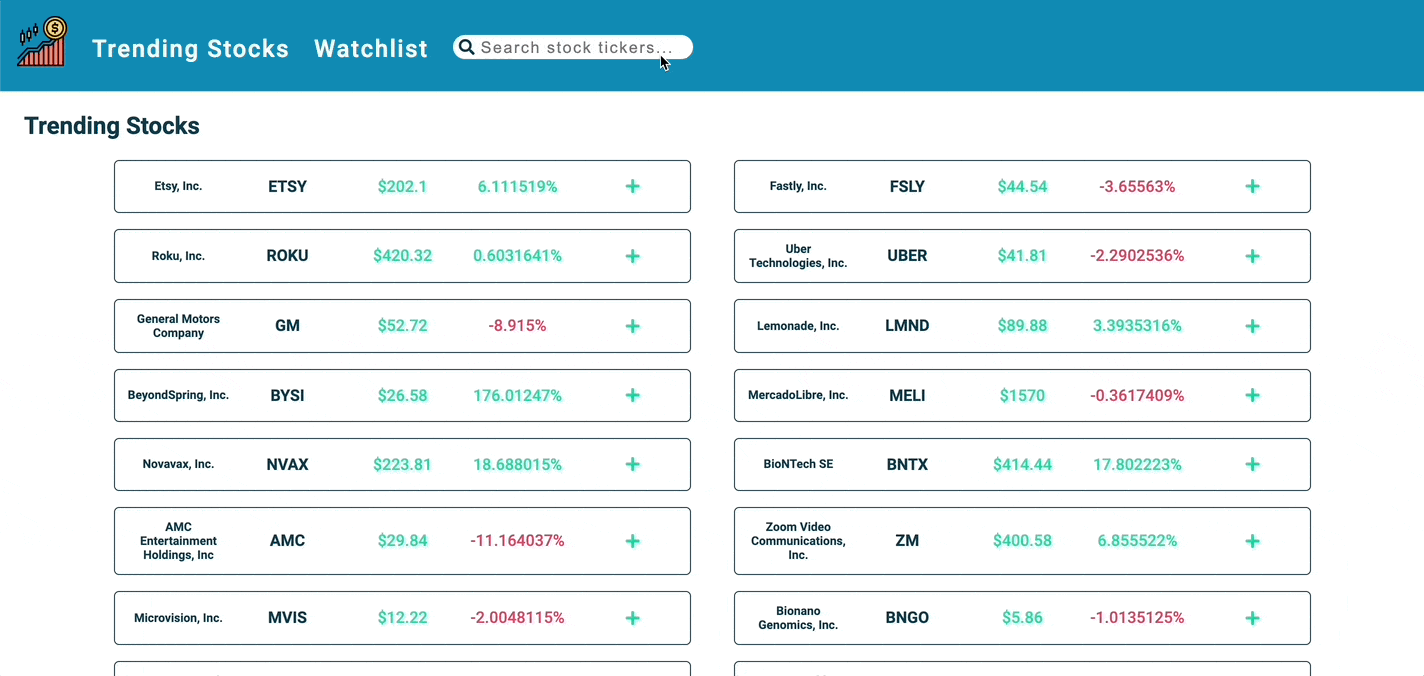Add ETSY to watchlist with plus icon
Screen dimensions: 1424x676
tap(632, 186)
